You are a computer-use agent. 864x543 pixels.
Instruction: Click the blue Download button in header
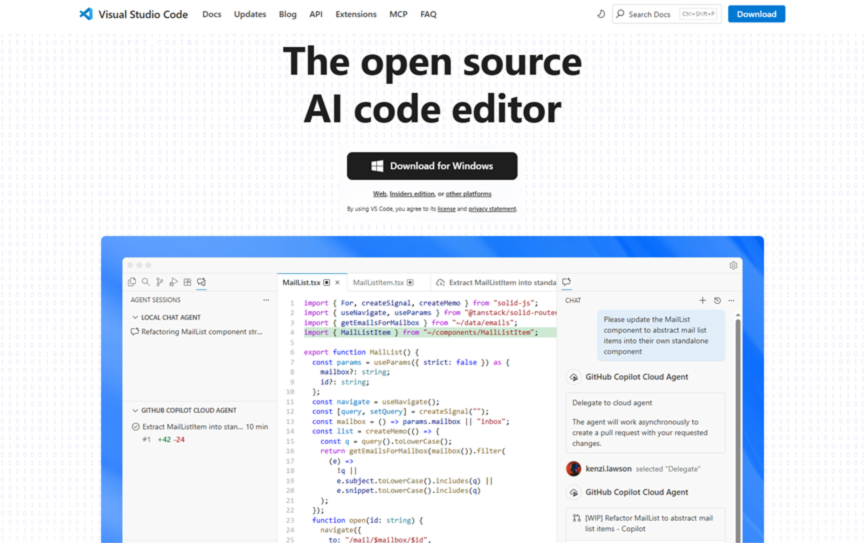click(x=756, y=14)
